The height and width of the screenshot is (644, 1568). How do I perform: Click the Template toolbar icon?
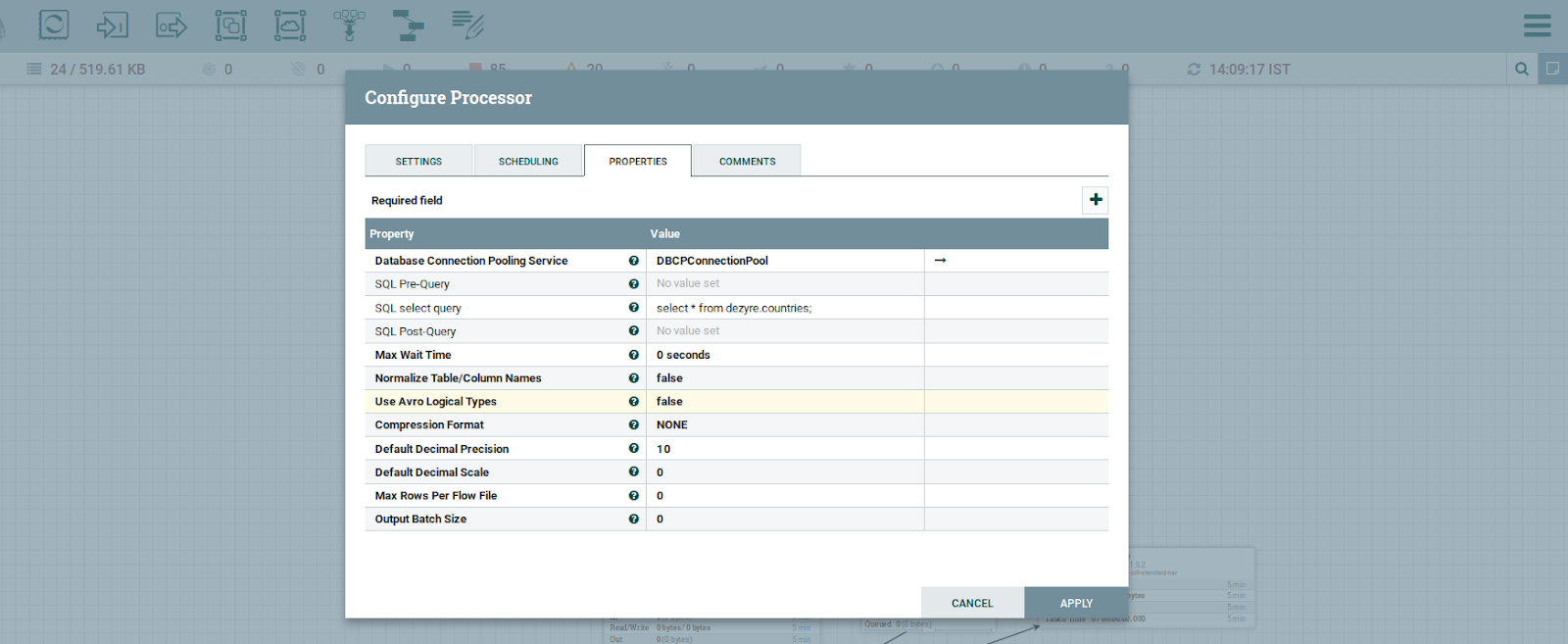pos(408,25)
